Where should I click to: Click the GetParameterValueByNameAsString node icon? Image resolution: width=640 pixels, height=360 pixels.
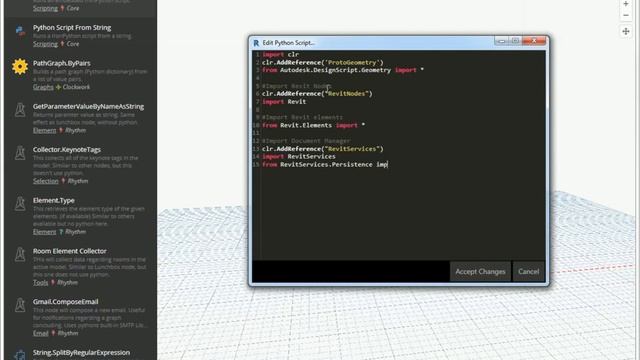[20, 109]
